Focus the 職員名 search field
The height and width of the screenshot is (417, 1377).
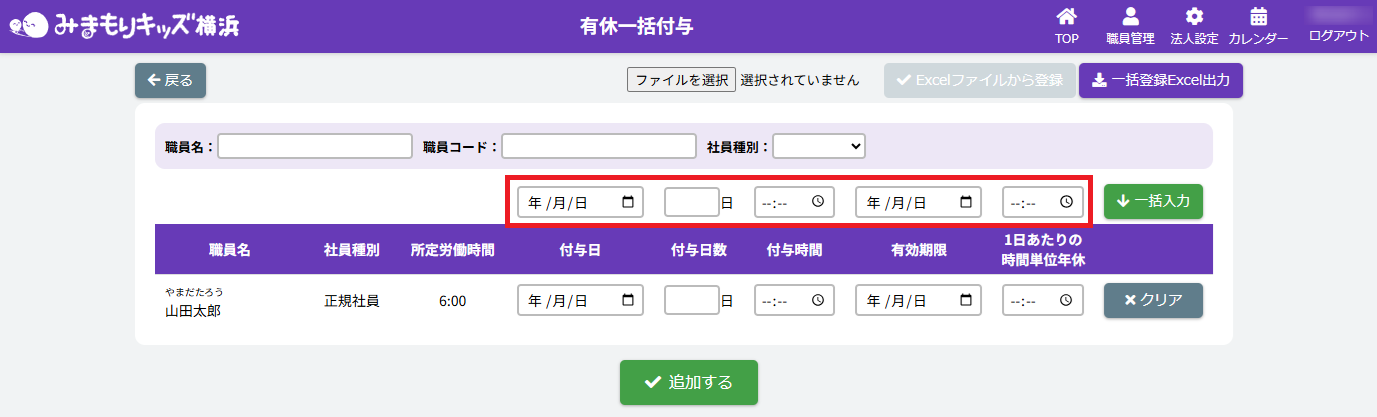point(315,146)
